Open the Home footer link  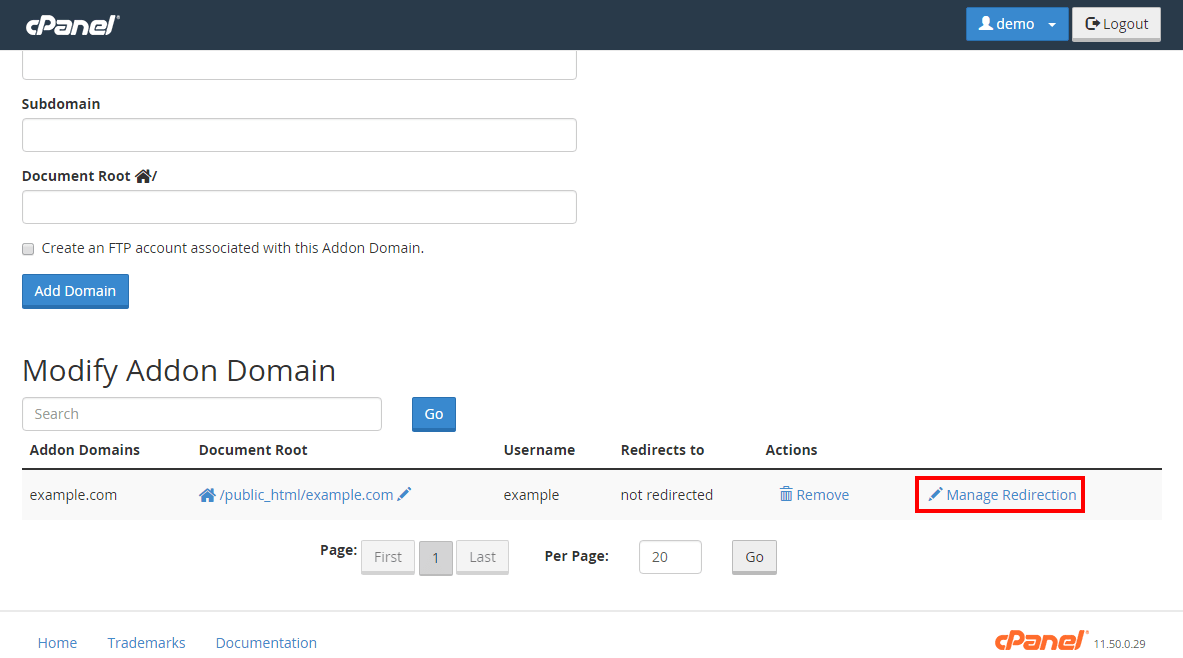(x=57, y=643)
